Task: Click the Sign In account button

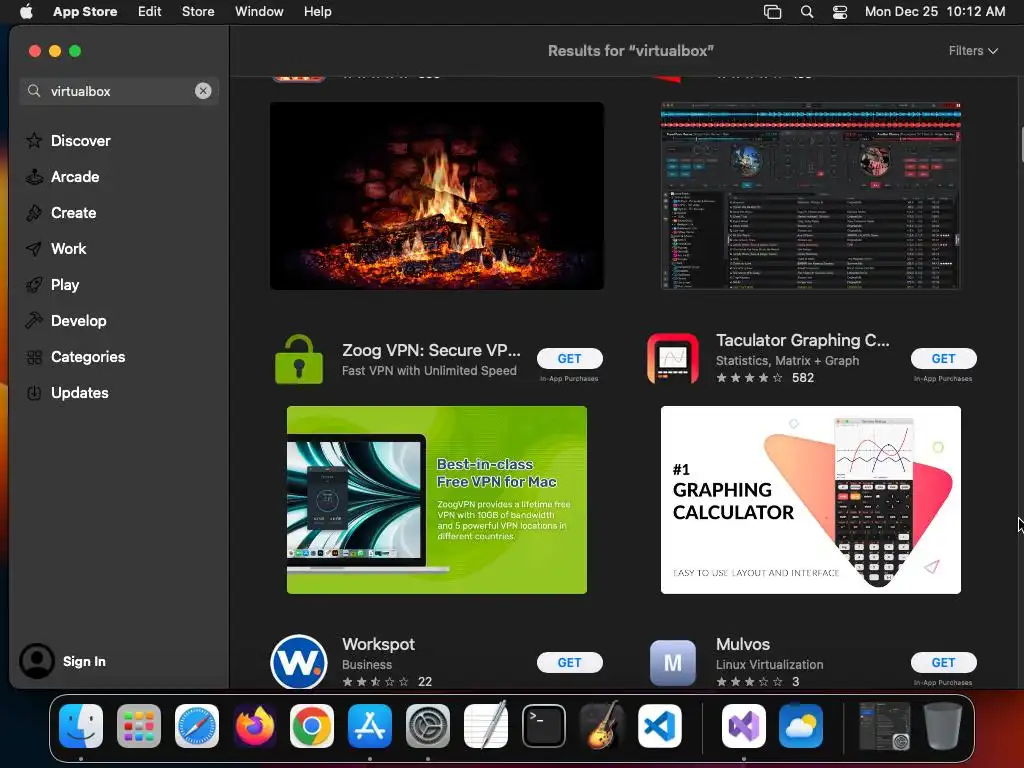Action: [x=63, y=661]
